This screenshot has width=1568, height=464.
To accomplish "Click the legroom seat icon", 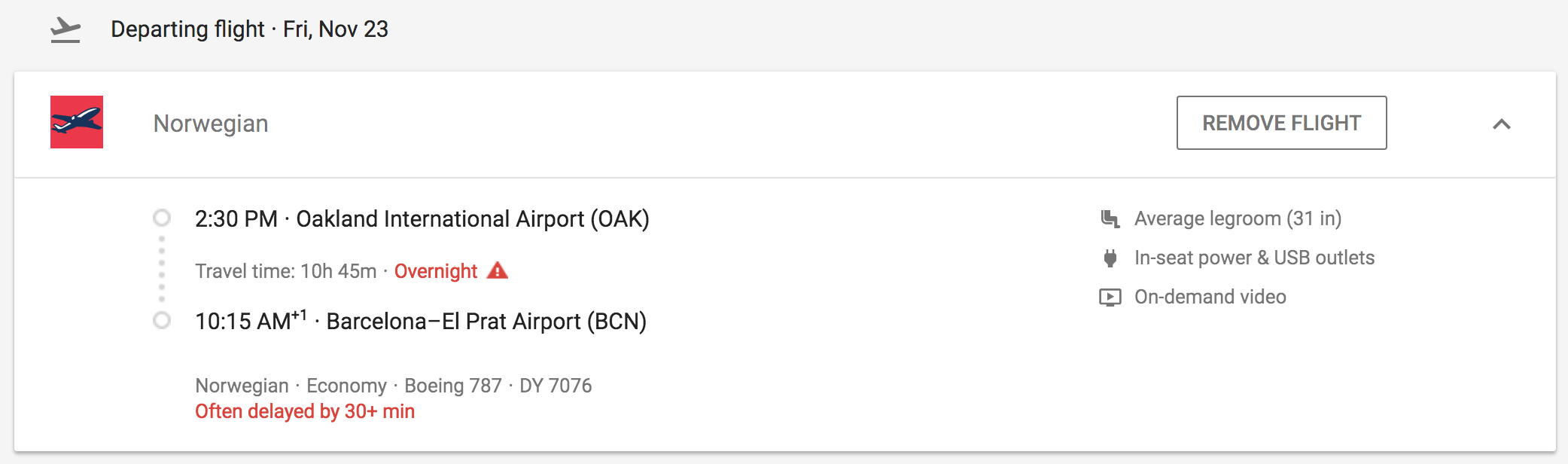I will pyautogui.click(x=1110, y=219).
